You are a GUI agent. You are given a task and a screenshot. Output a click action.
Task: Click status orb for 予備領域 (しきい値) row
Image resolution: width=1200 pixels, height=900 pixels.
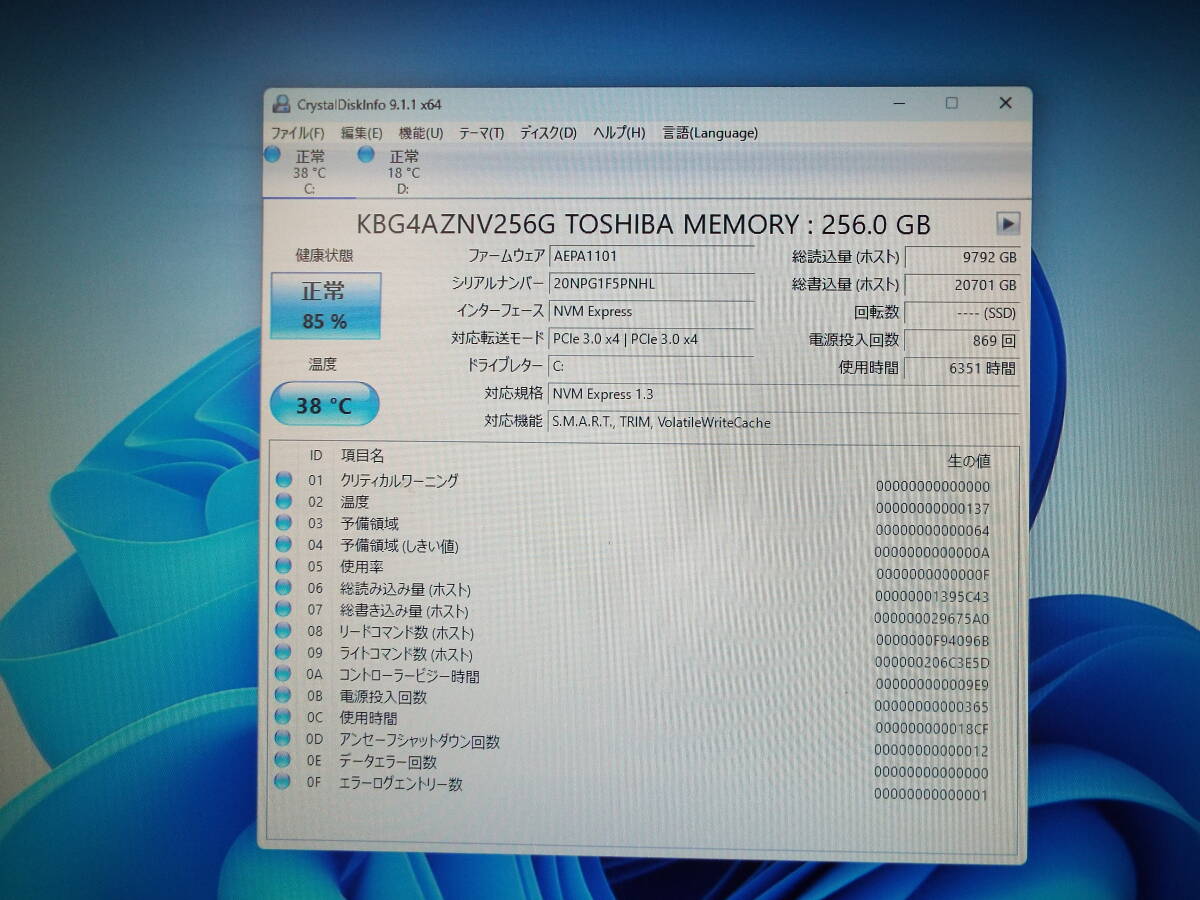tap(283, 545)
